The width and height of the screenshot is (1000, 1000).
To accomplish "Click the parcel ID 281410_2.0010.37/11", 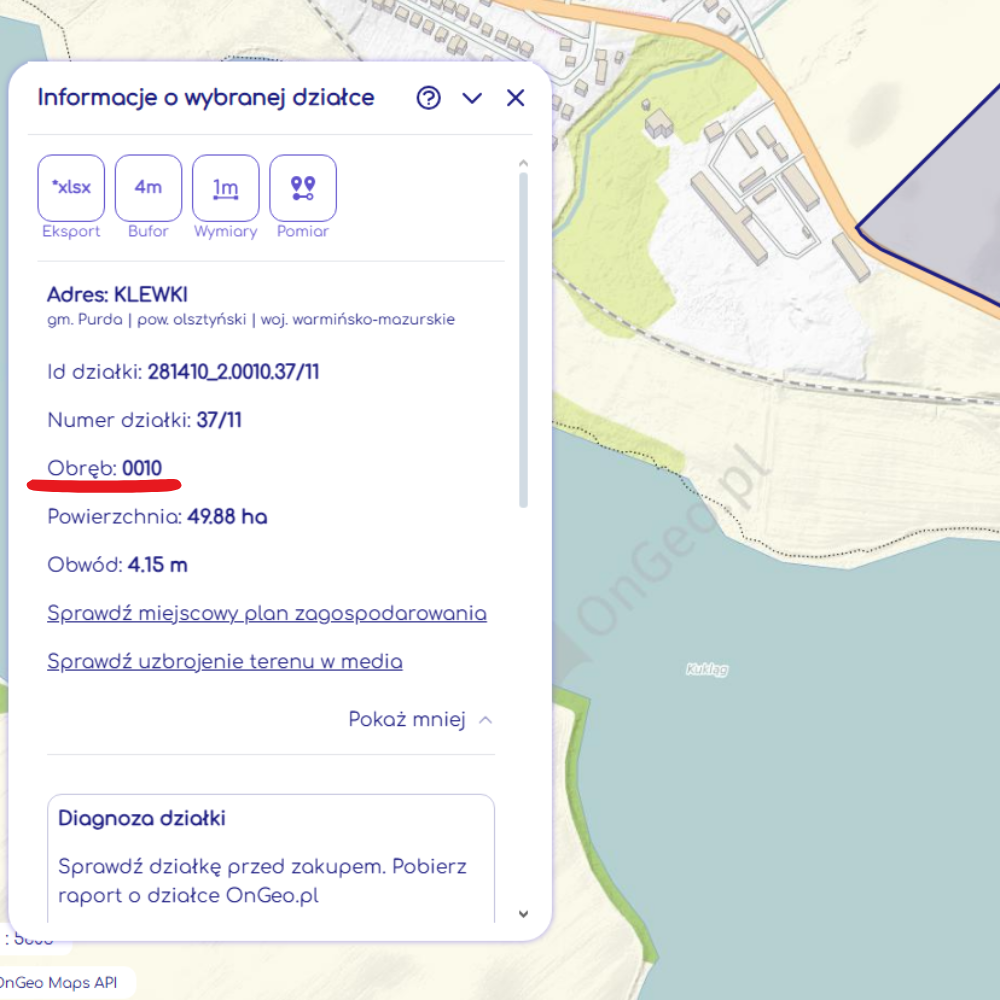I will pyautogui.click(x=233, y=372).
